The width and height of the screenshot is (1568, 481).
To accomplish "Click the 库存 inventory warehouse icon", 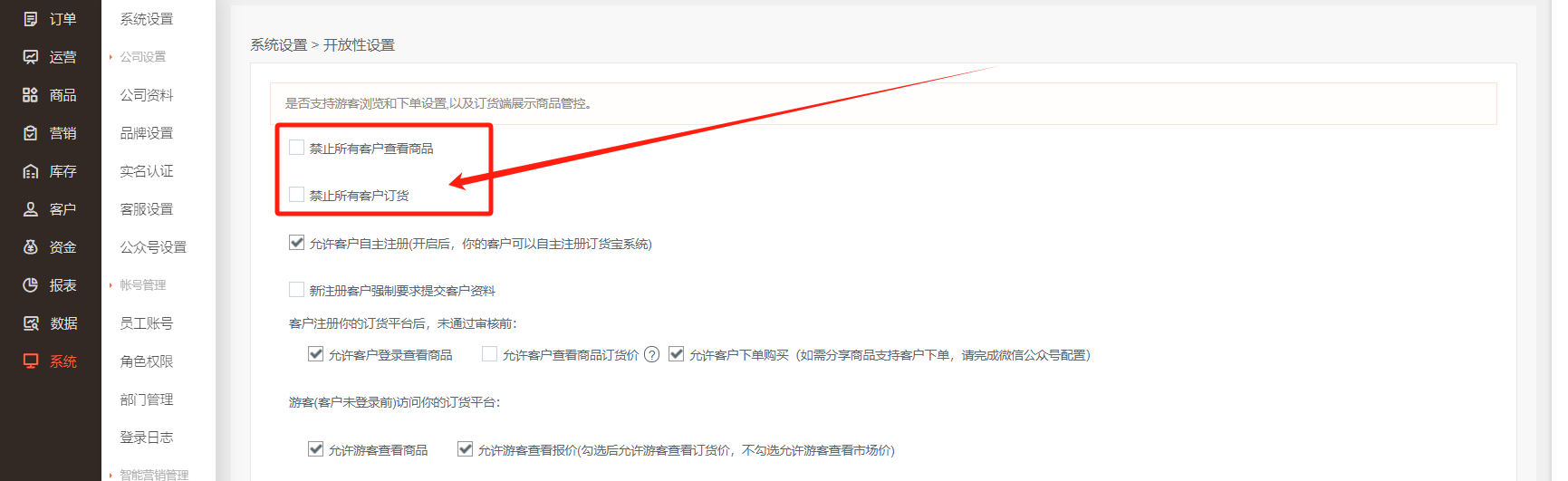I will coord(31,171).
